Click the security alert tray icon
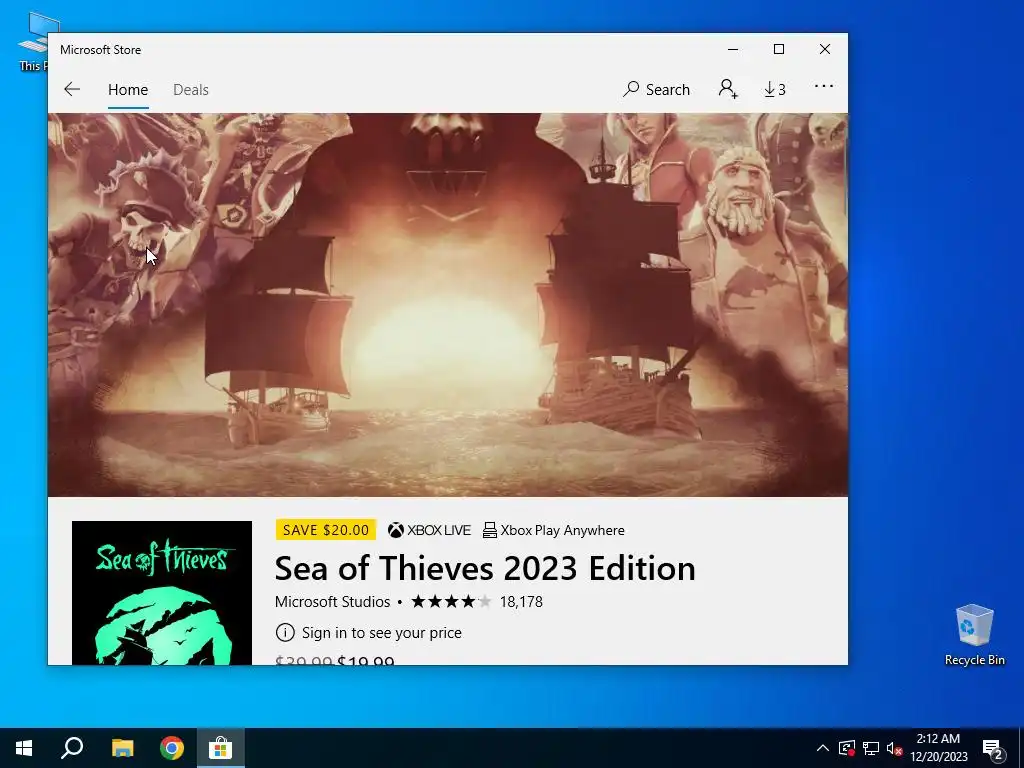This screenshot has width=1024, height=768. (846, 748)
